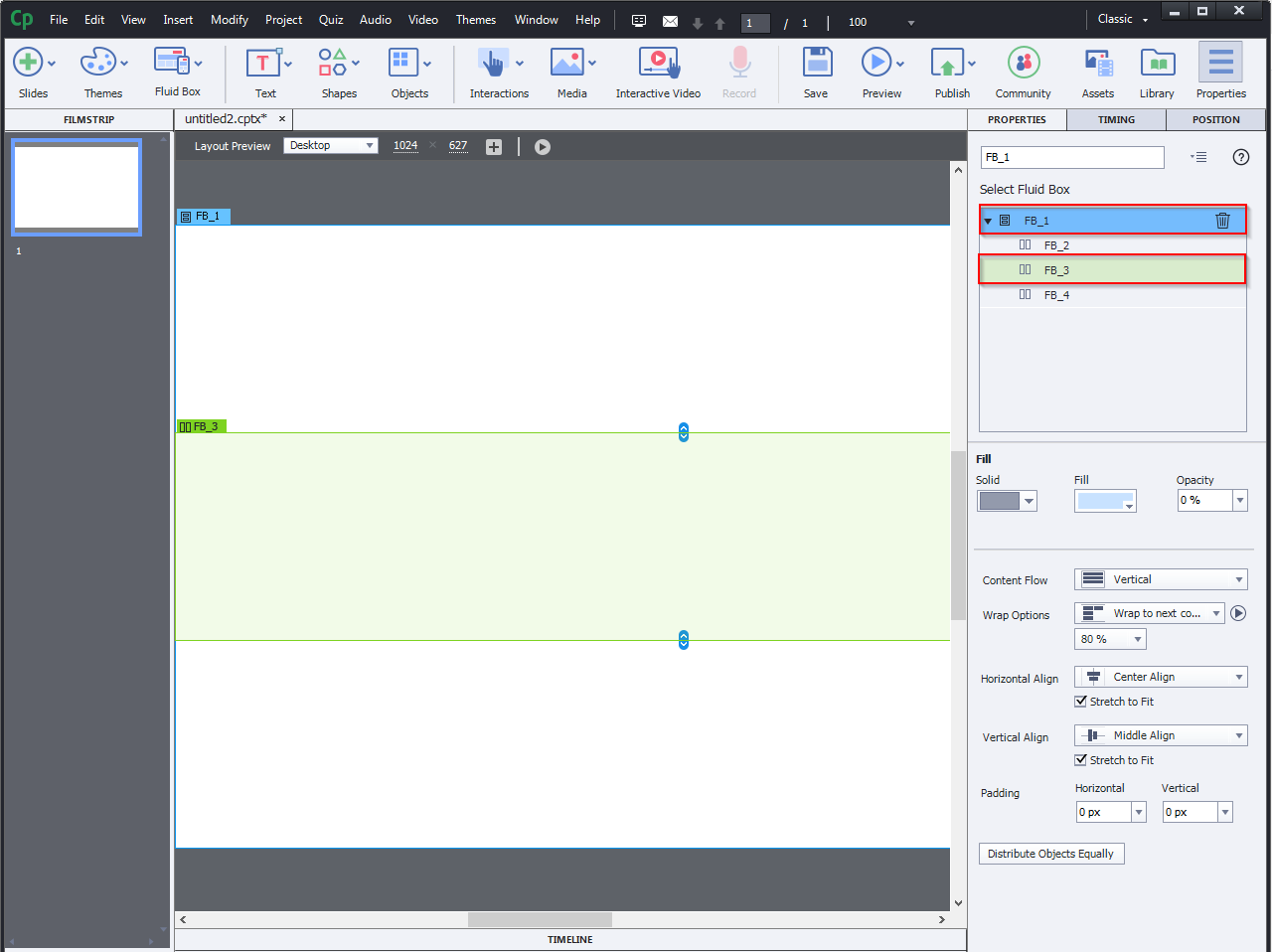Enable Stretch to Fit under Horizontal Align
This screenshot has height=952, width=1272.
coord(1081,702)
